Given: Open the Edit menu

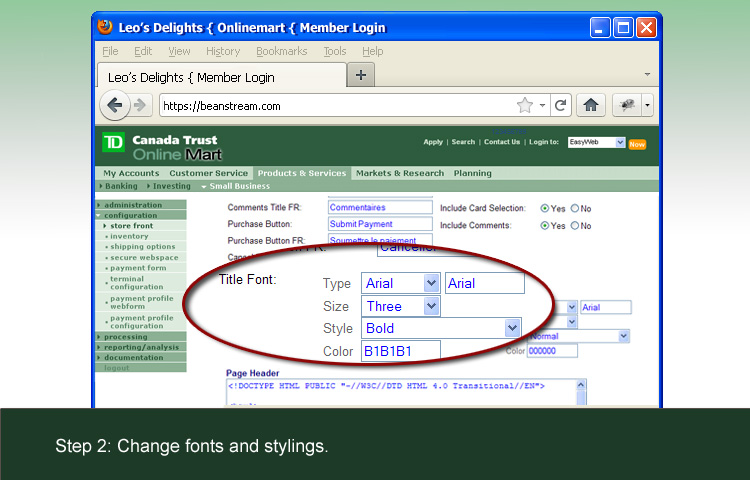Looking at the screenshot, I should [143, 51].
